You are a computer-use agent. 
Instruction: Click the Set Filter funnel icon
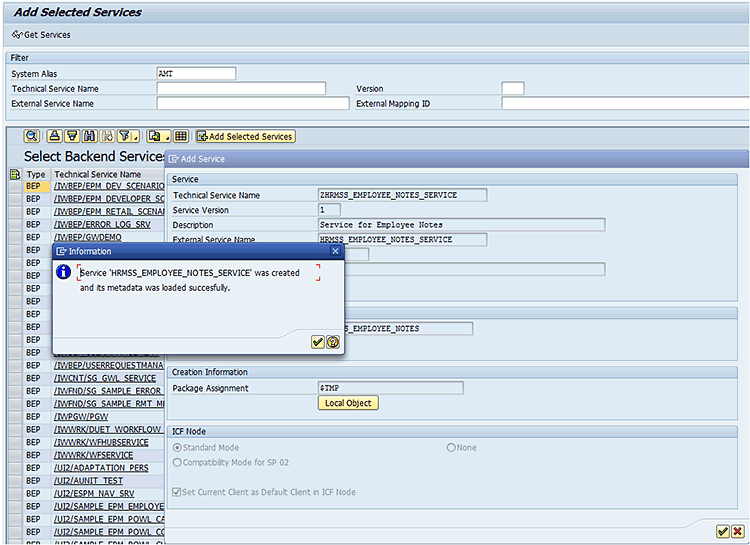click(122, 136)
